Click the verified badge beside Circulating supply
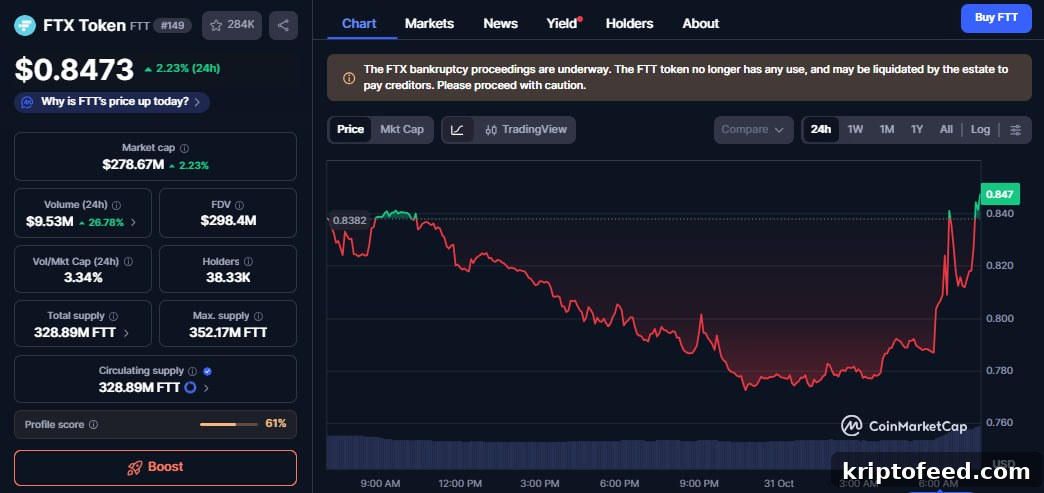Screen dimensions: 1044x493 pos(207,371)
